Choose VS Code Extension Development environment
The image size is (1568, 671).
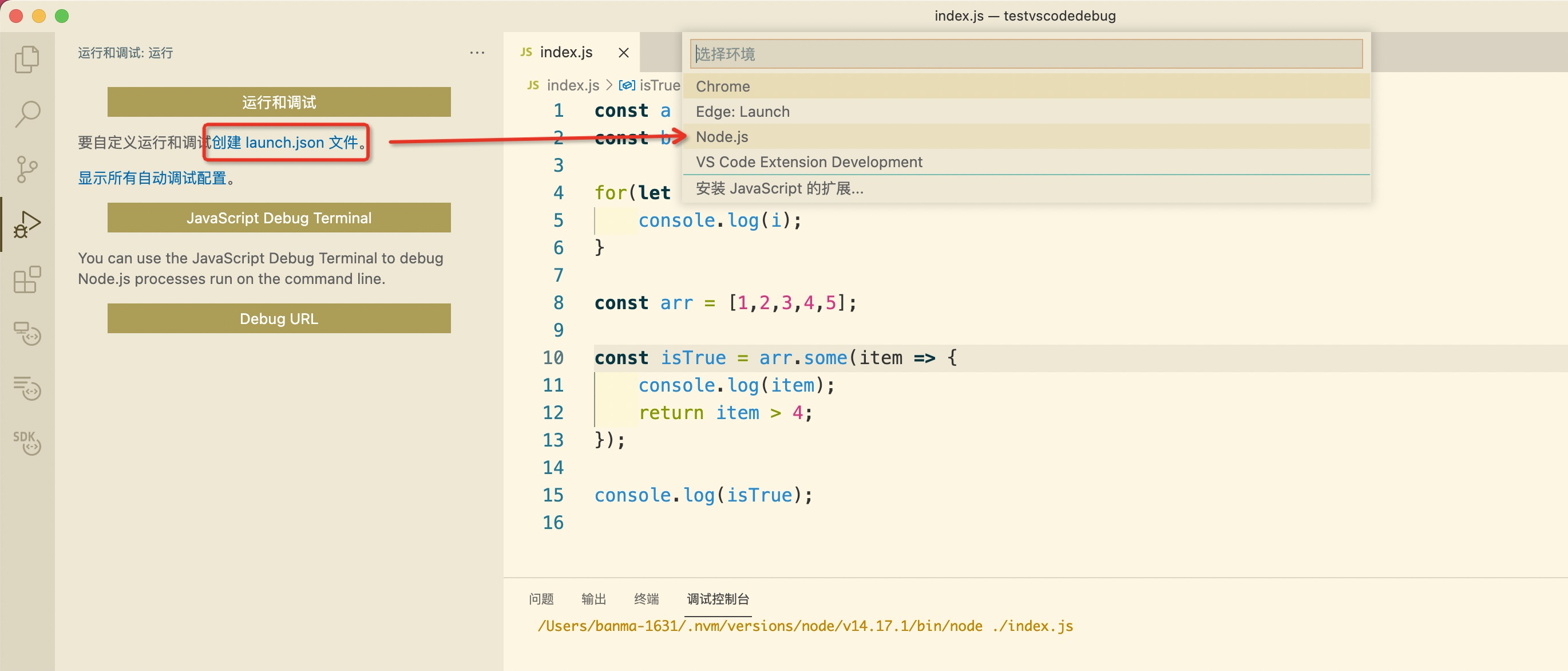(x=1025, y=162)
